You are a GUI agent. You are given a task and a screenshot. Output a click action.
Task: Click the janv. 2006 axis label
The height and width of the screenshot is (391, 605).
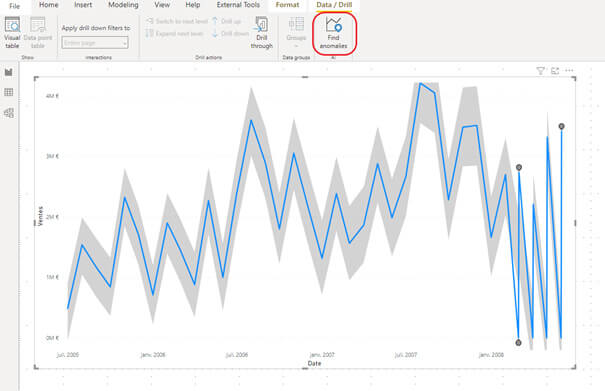click(x=153, y=355)
